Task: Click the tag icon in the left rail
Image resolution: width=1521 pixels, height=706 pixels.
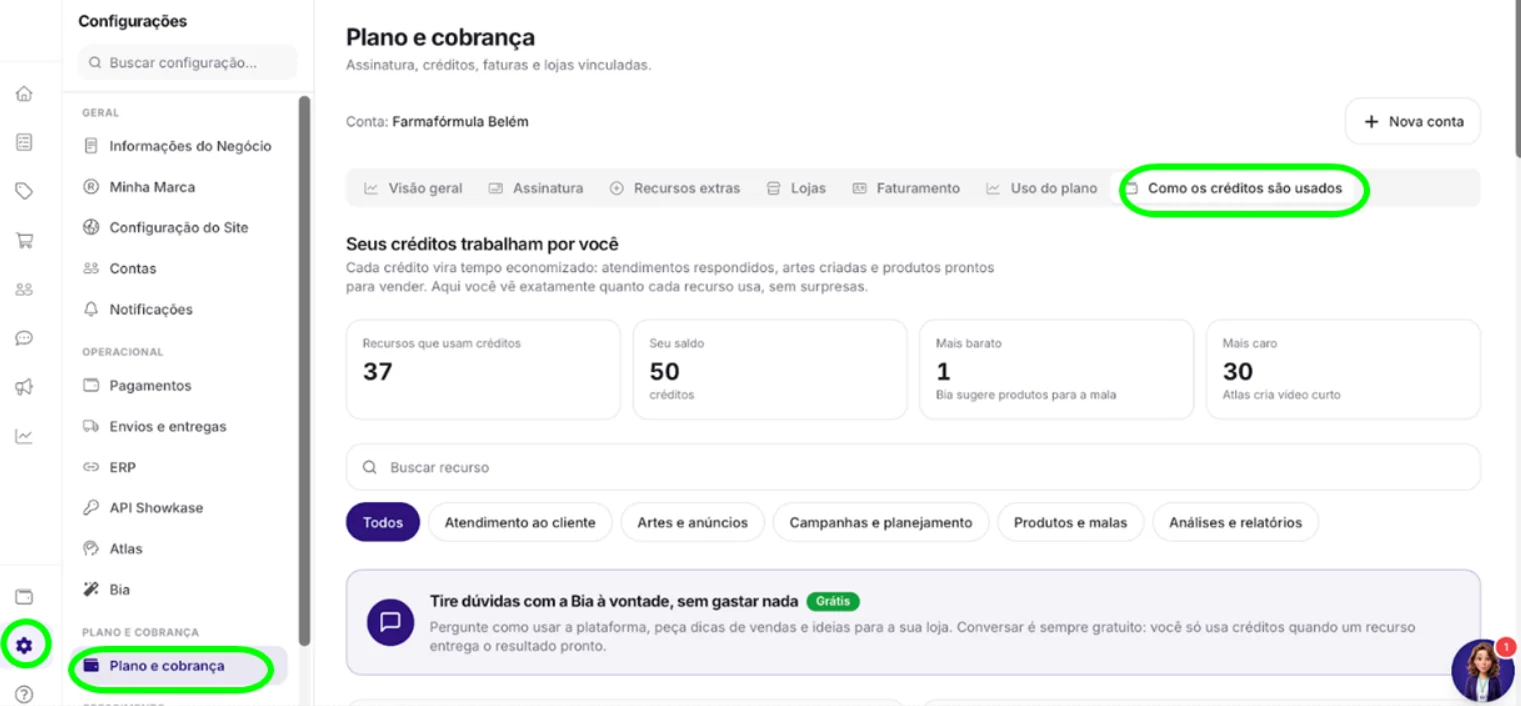Action: pyautogui.click(x=24, y=191)
